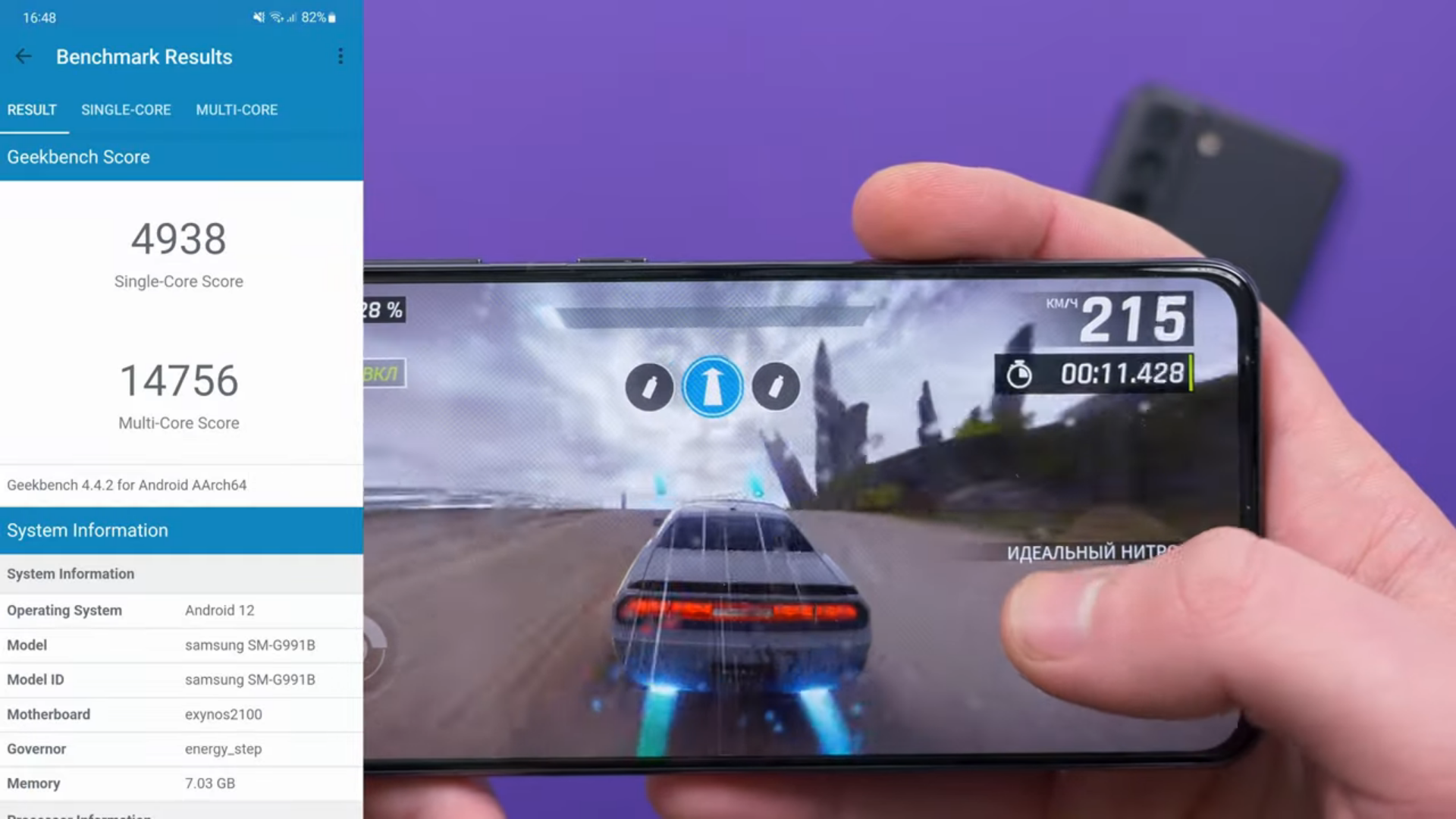The width and height of the screenshot is (1456, 819).
Task: Click the Single-Core Score value 4938
Action: pyautogui.click(x=178, y=239)
